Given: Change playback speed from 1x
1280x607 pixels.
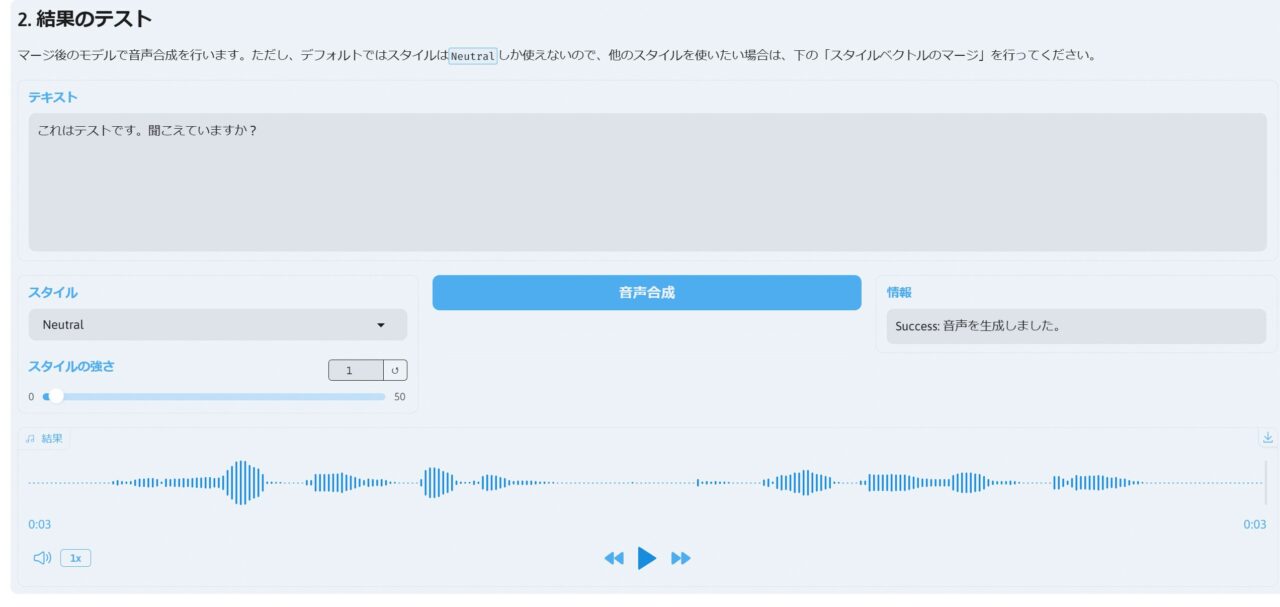Looking at the screenshot, I should click(75, 558).
